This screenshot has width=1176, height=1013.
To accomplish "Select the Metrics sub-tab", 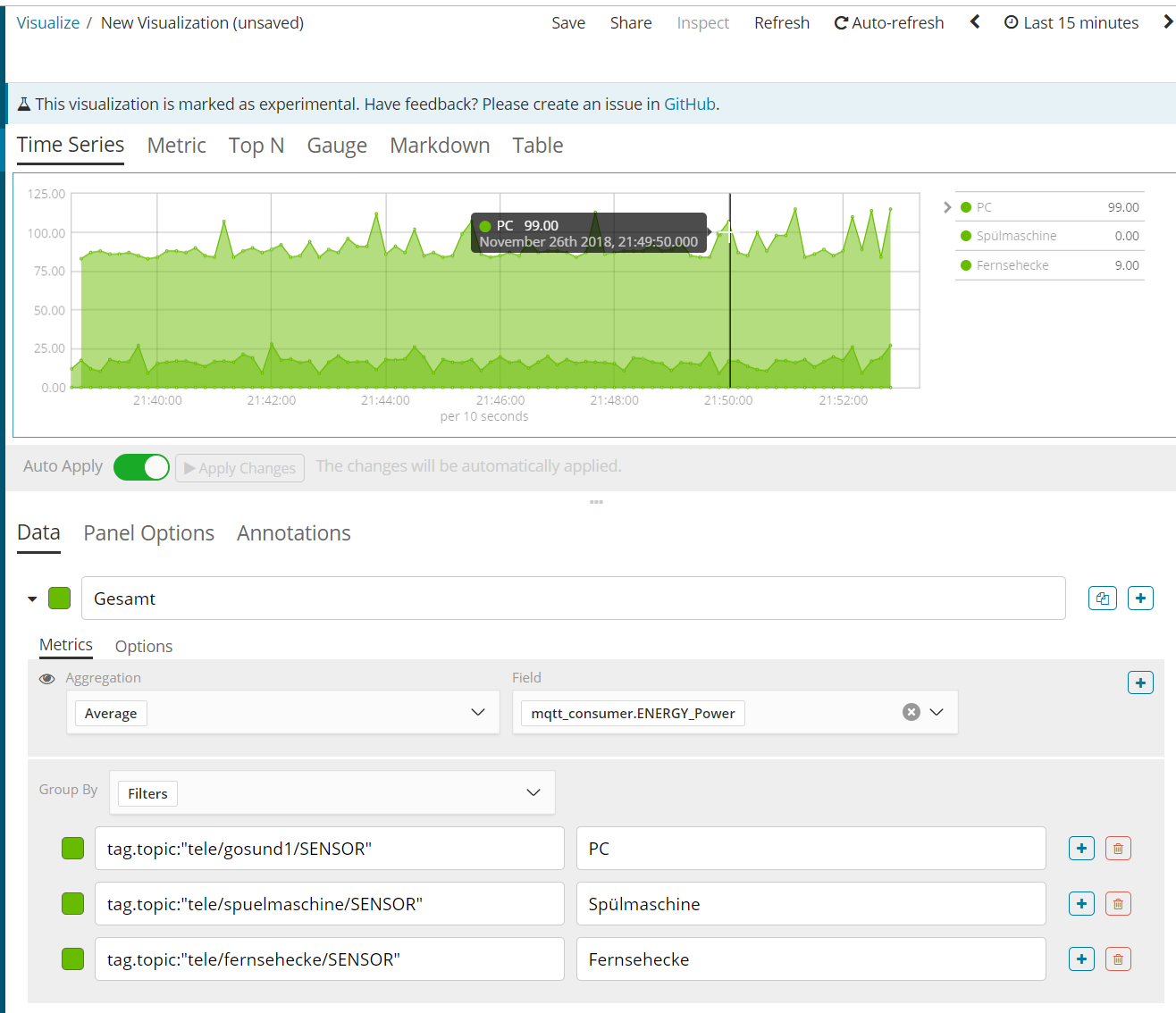I will (66, 645).
